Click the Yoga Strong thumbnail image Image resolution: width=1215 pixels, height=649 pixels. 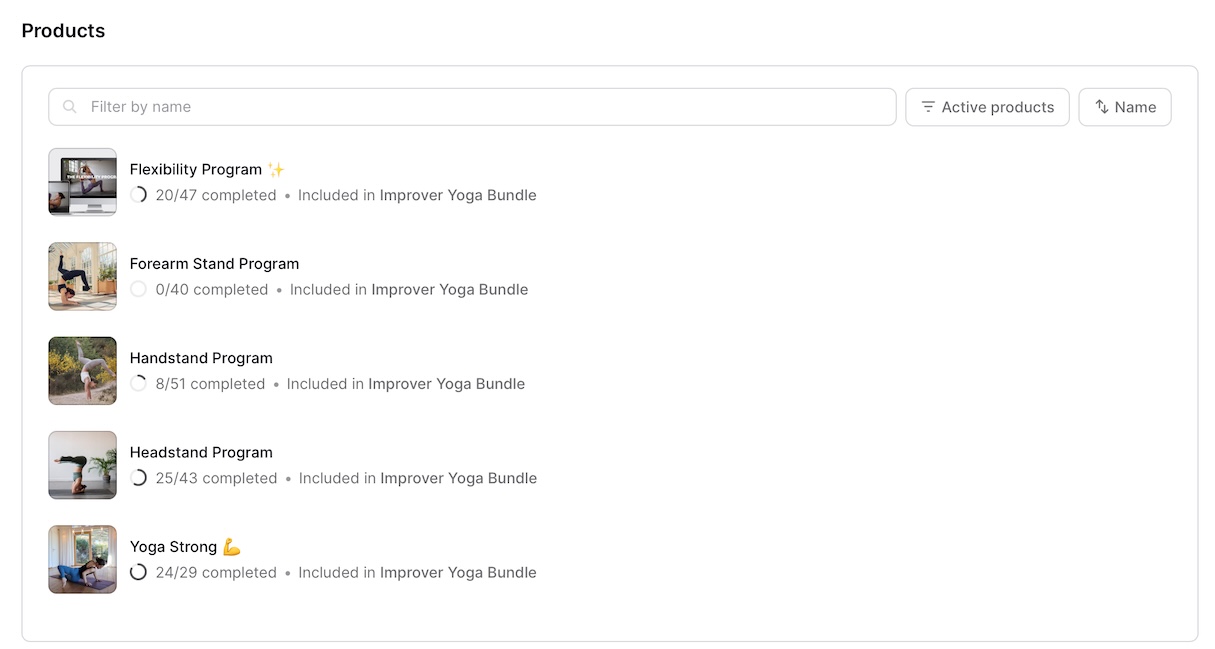83,559
